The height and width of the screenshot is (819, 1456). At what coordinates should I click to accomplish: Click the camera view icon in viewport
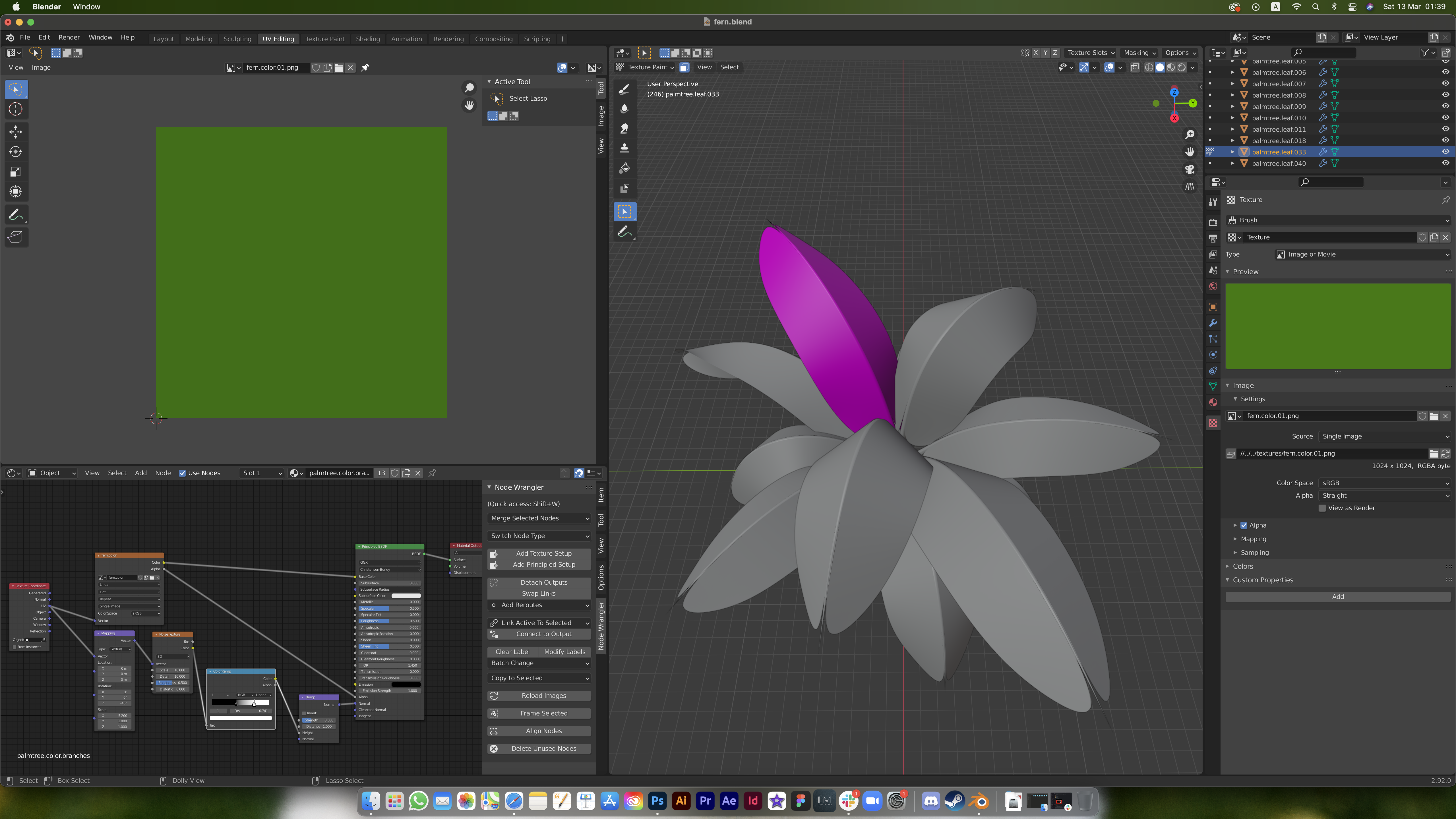click(1190, 169)
